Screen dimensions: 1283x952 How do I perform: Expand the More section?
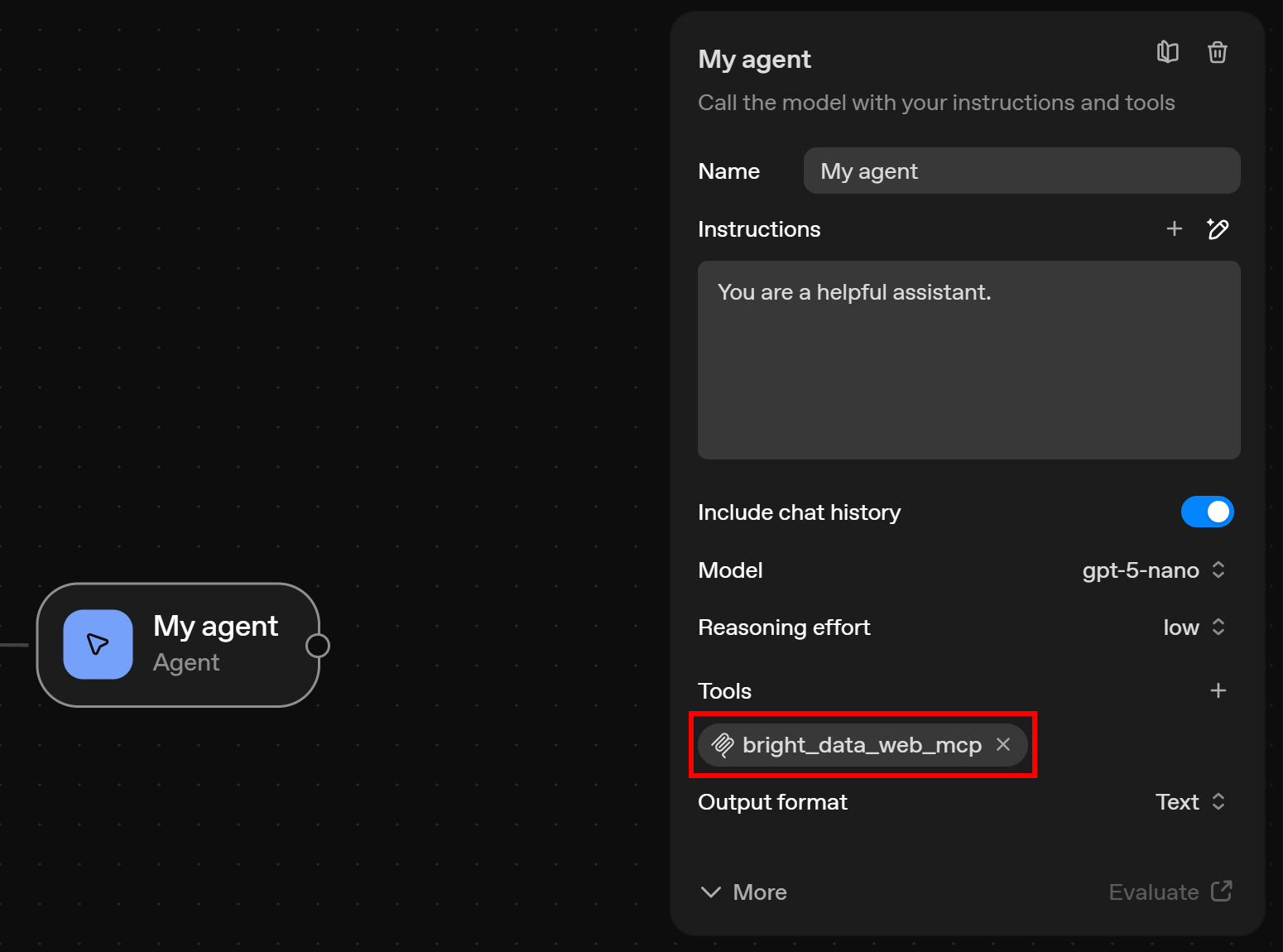point(742,892)
